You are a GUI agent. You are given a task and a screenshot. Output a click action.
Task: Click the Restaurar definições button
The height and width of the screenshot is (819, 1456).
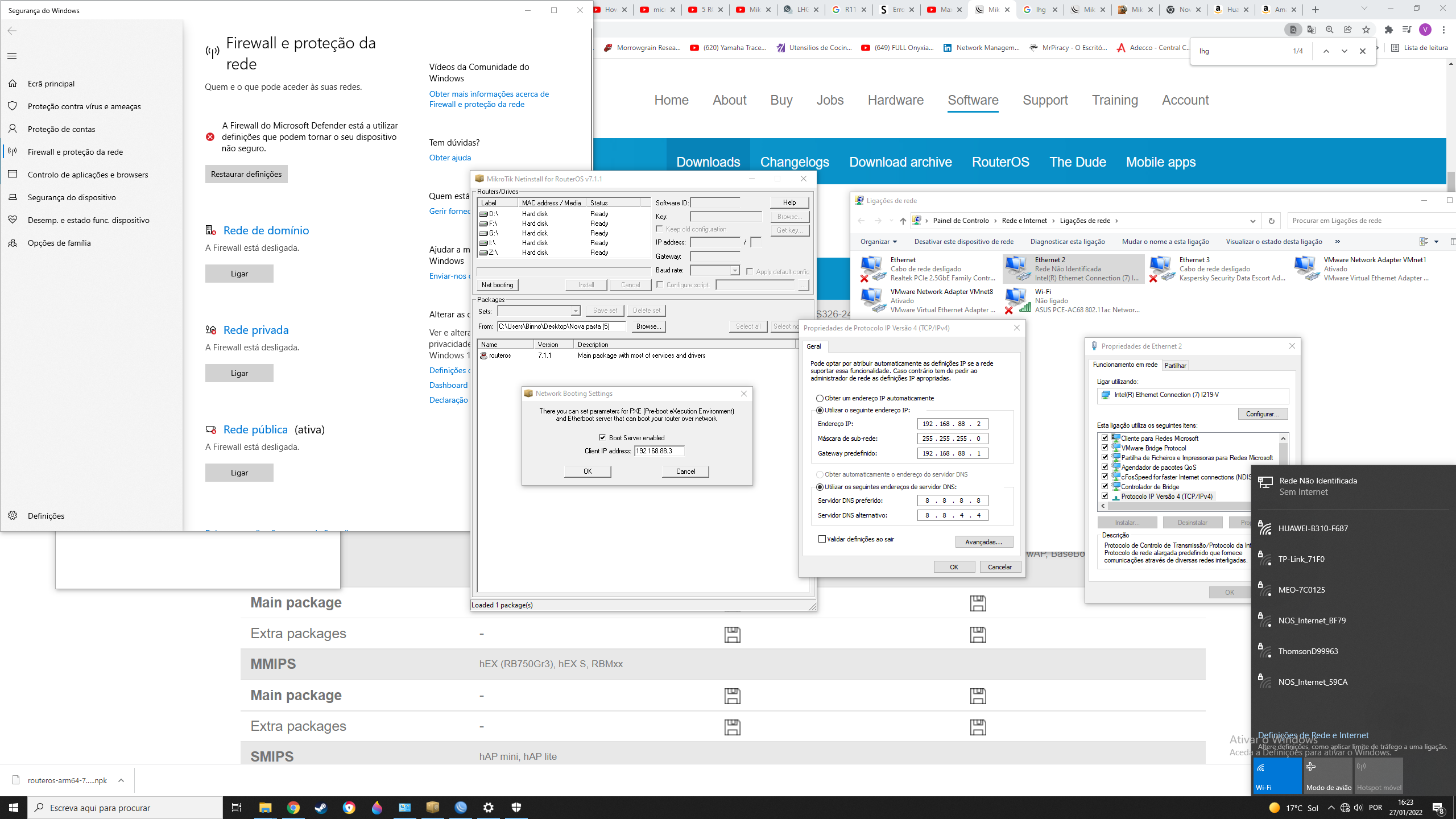coord(246,174)
